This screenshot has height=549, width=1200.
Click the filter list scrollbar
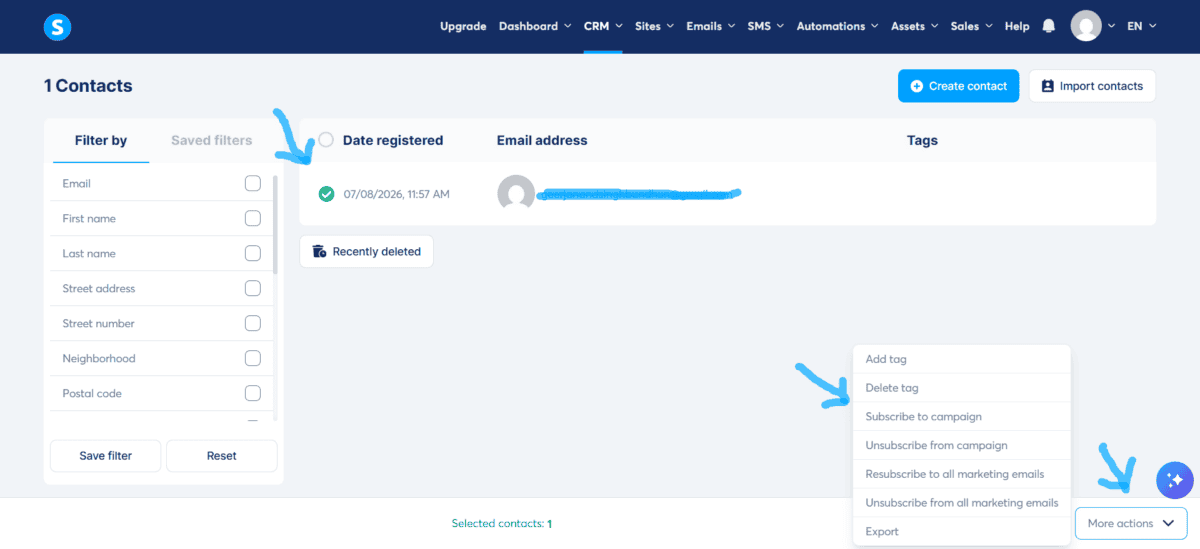pos(275,225)
